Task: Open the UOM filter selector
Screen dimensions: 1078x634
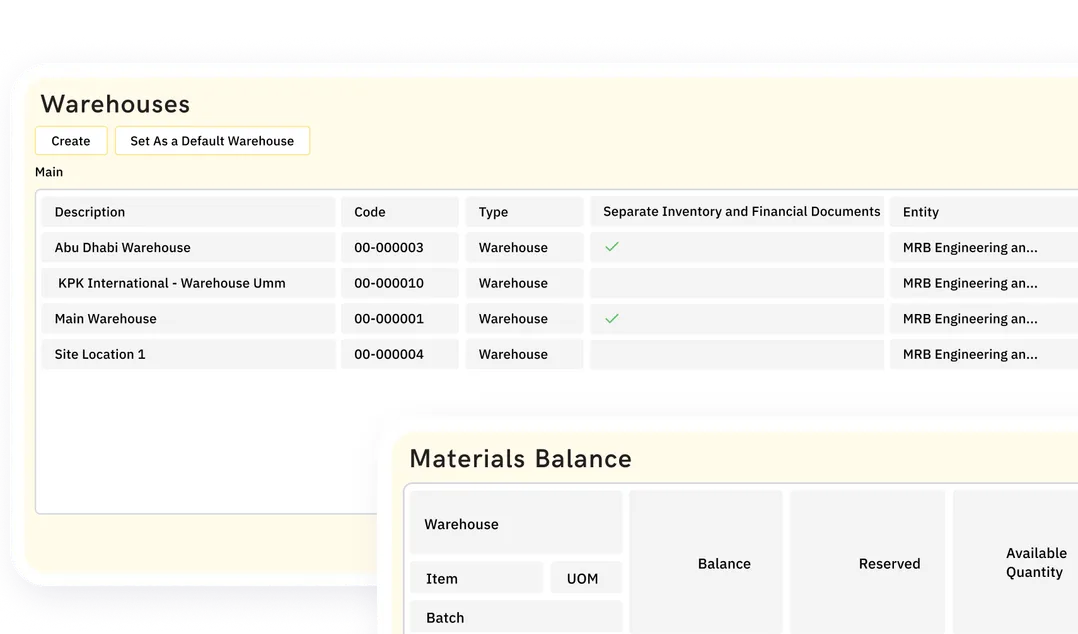Action: (x=585, y=577)
